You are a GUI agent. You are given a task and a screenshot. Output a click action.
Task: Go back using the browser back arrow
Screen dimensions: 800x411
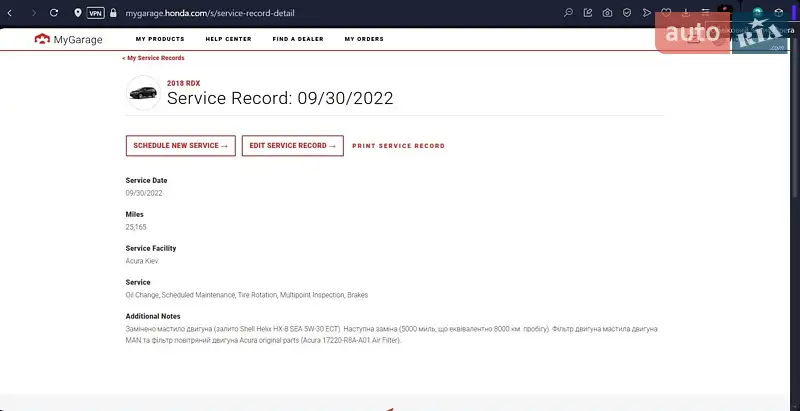[10, 13]
